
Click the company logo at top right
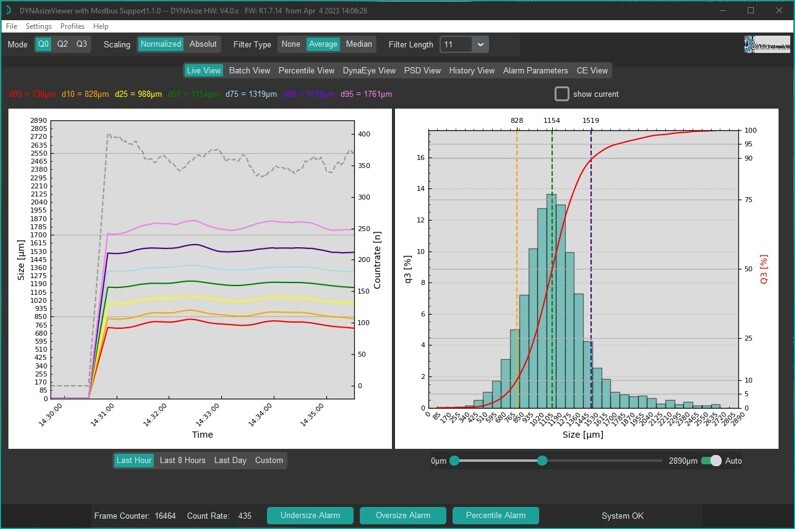767,45
